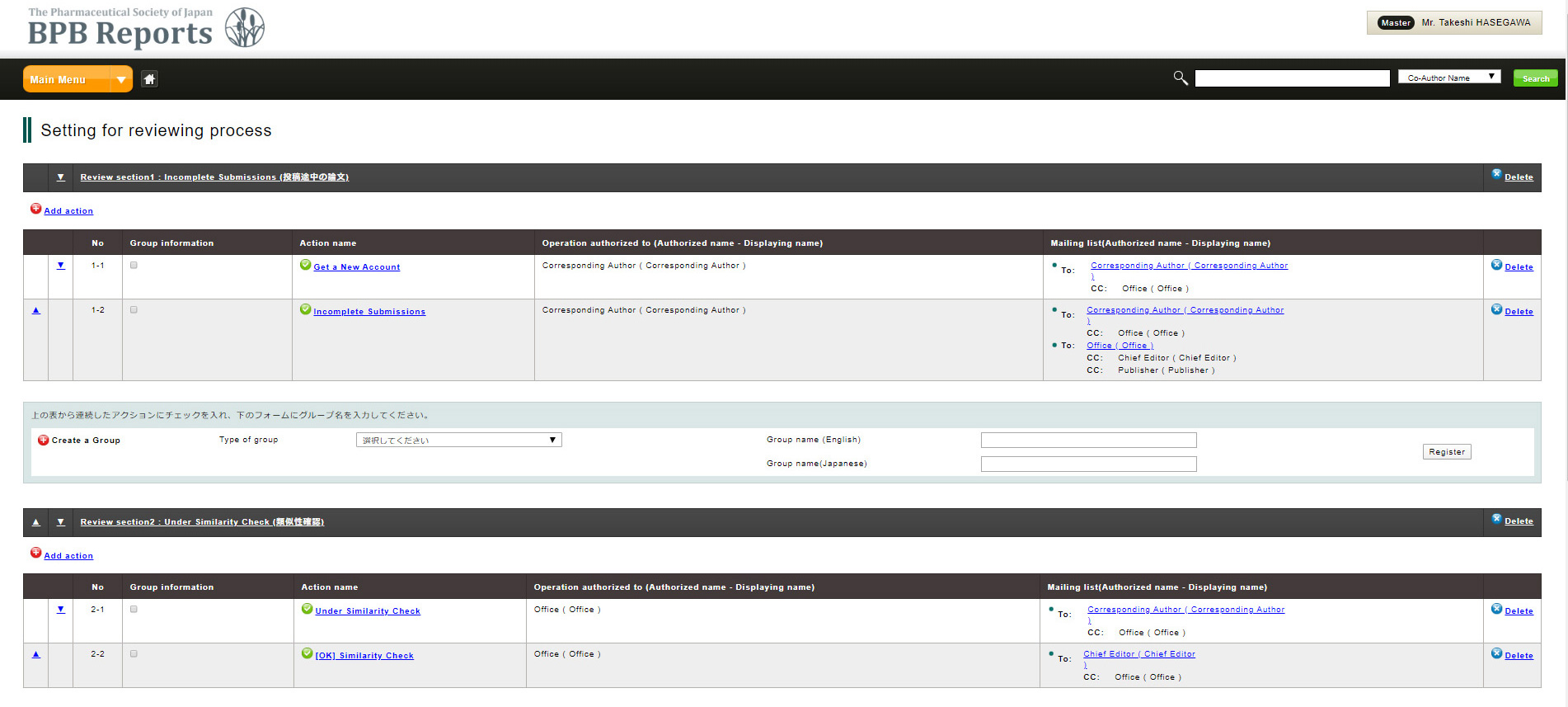Focus the Group name (English) field
1568x707 pixels.
pyautogui.click(x=1088, y=440)
